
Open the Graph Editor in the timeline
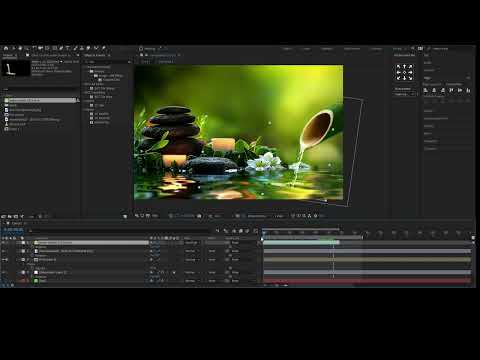click(x=256, y=231)
